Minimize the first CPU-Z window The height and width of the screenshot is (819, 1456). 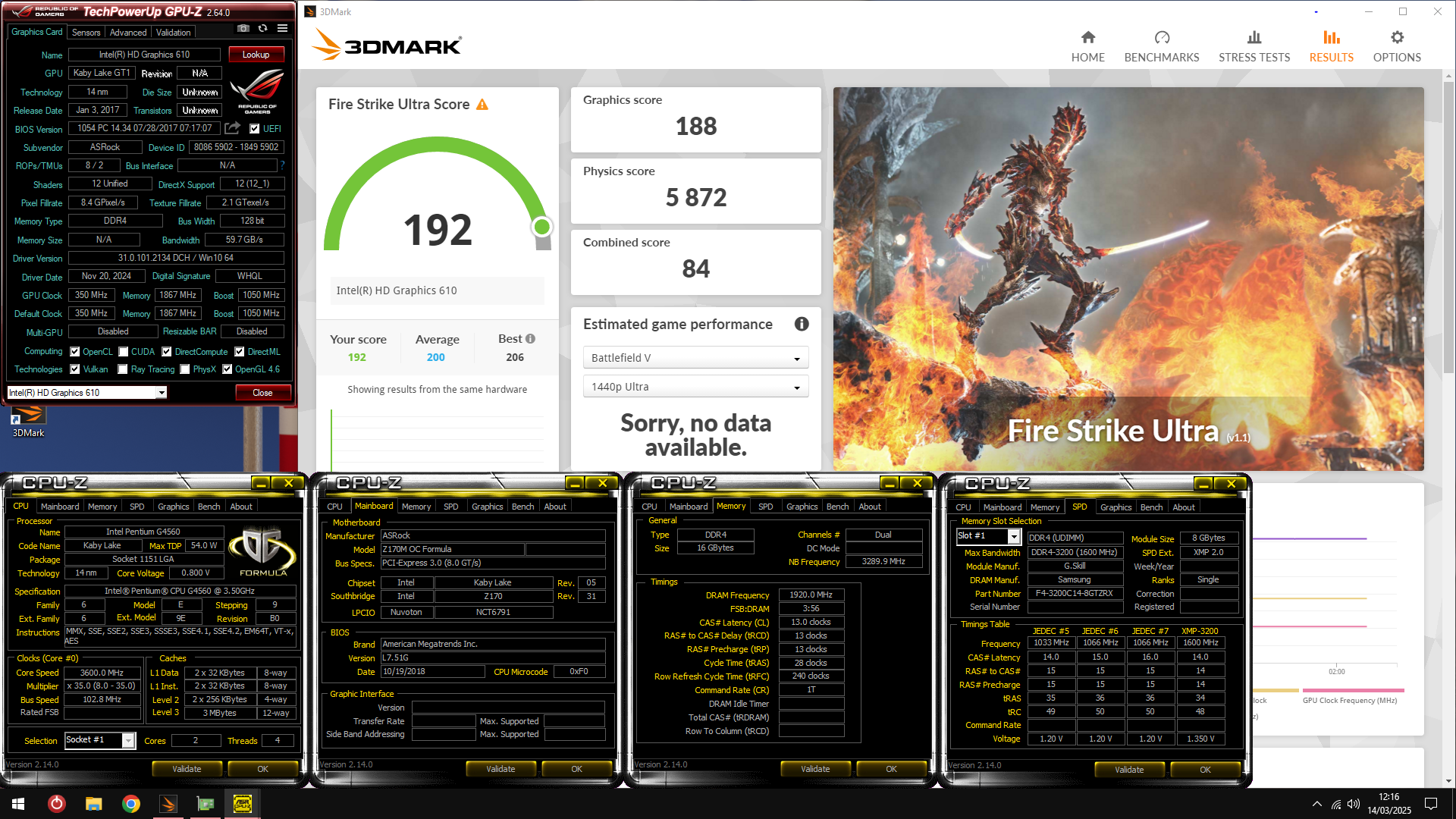[260, 483]
